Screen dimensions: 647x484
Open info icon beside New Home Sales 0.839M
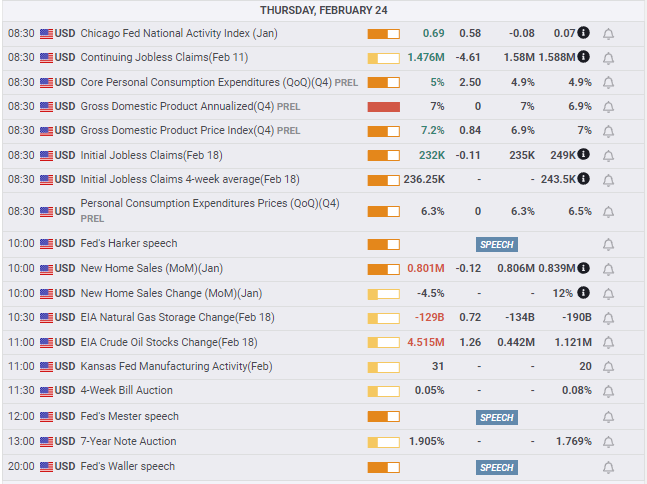click(583, 268)
